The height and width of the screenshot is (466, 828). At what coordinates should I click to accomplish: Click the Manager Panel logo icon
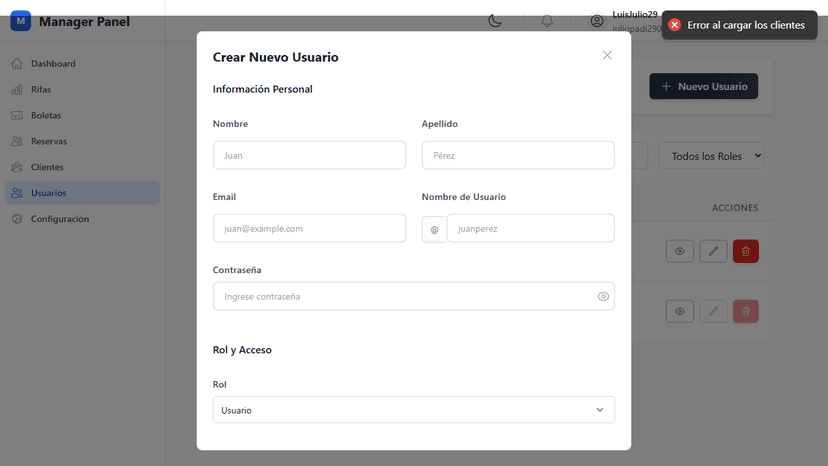(x=20, y=21)
